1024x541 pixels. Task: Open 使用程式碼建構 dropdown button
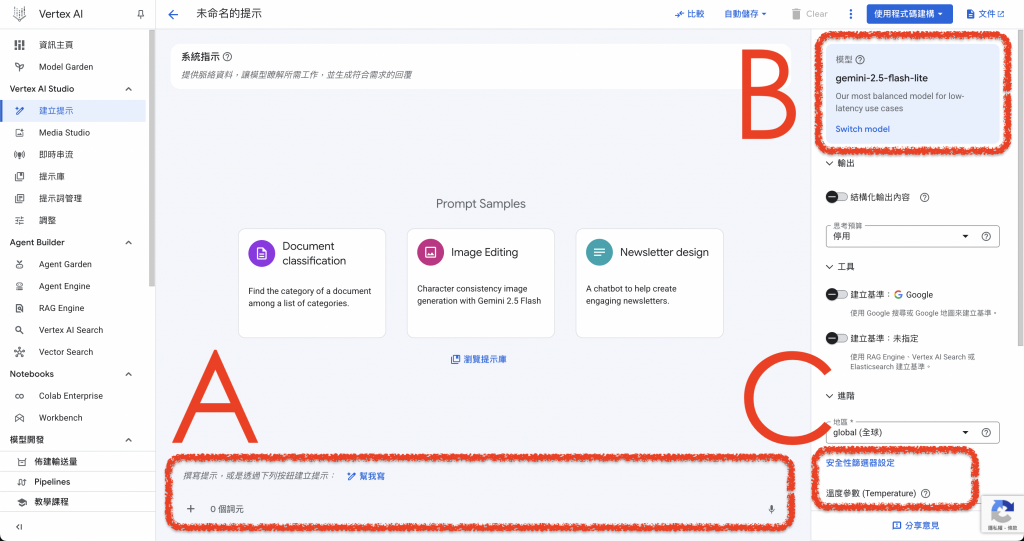909,14
